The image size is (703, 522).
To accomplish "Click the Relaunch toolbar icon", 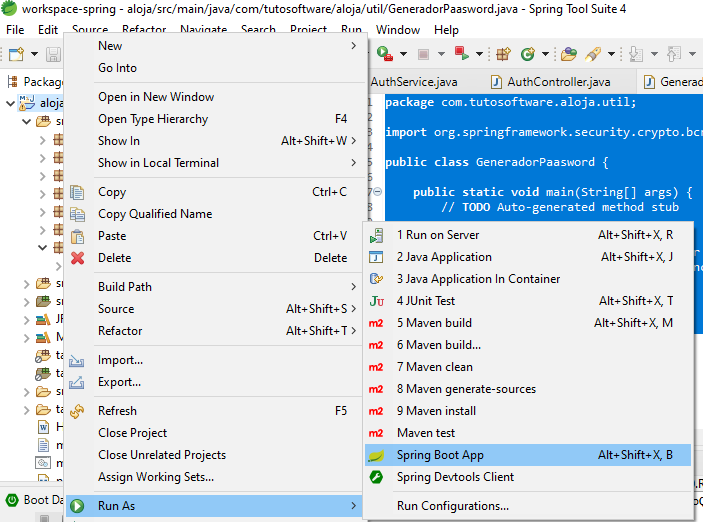I will 461,53.
